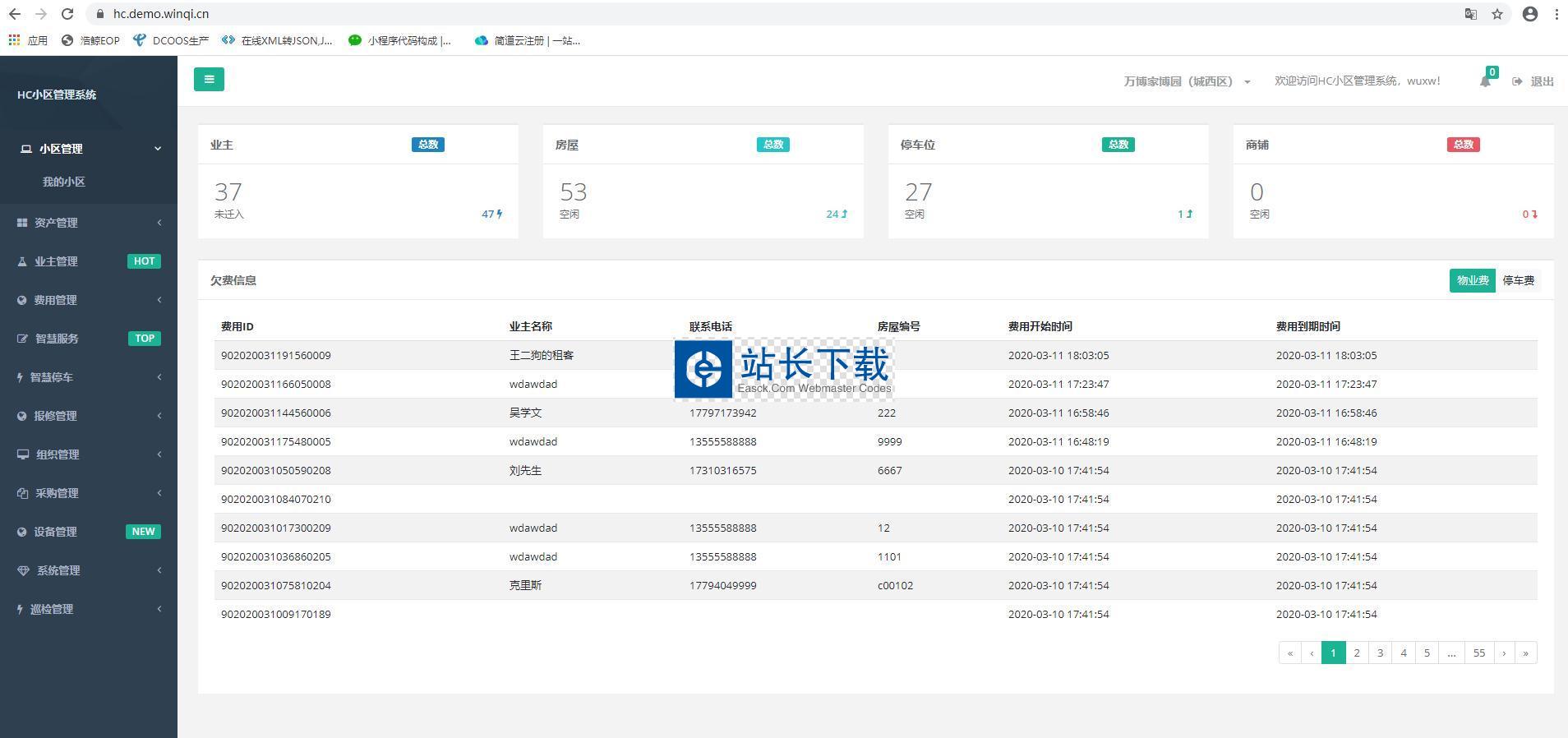Image resolution: width=1568 pixels, height=738 pixels.
Task: Click the browser reload icon
Action: [x=67, y=14]
